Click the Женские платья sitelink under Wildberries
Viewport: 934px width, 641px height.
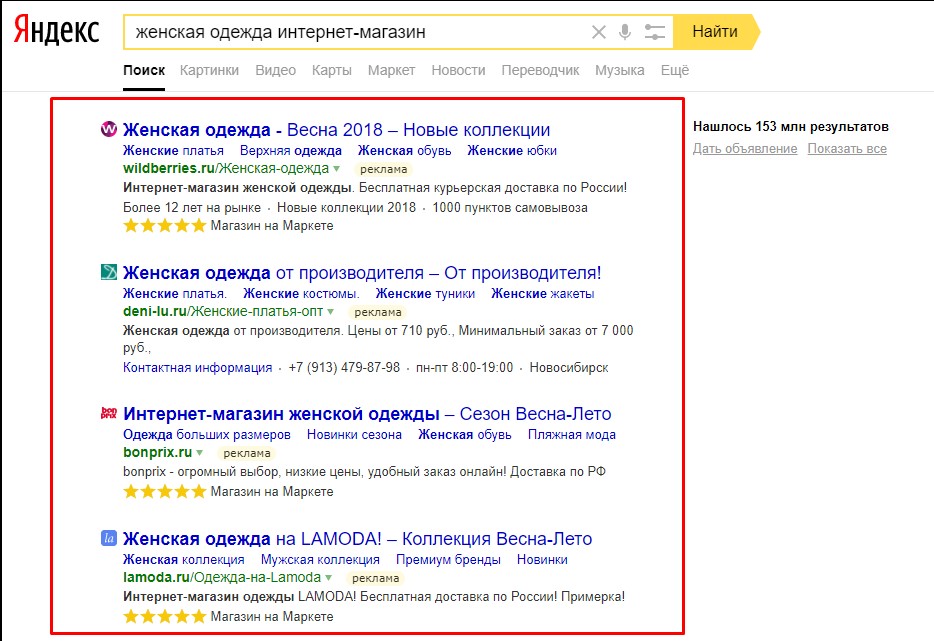(173, 151)
